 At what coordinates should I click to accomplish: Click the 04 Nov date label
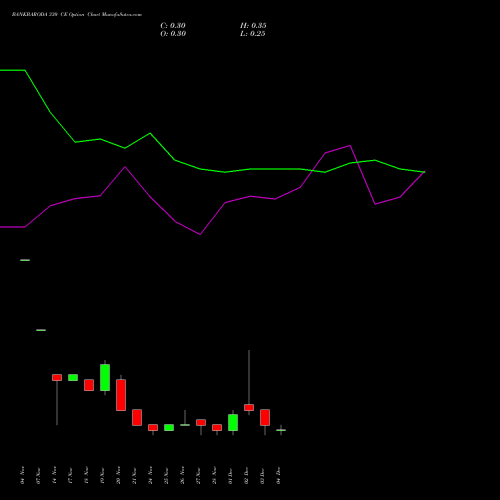pos(22,475)
